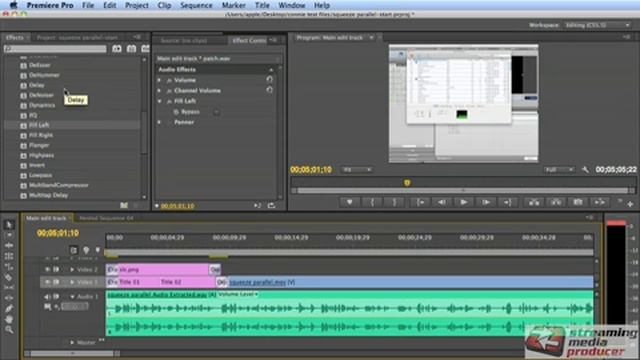Open the Program monitor settings wrench
640x360 pixels.
coord(585,169)
